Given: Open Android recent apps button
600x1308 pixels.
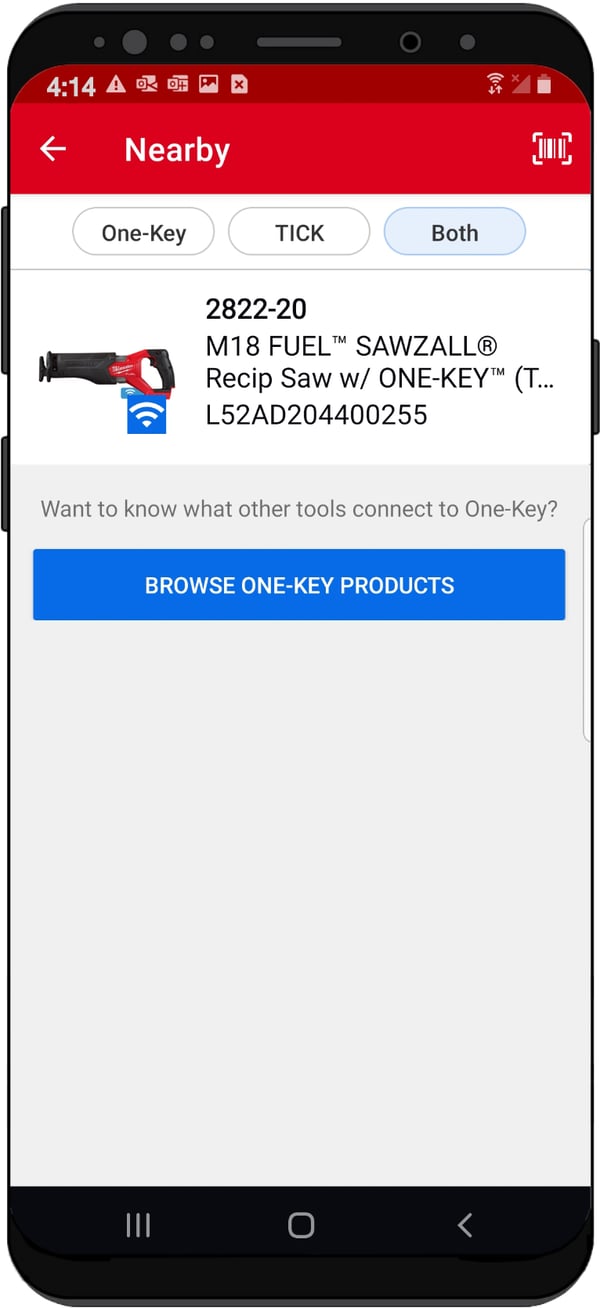Looking at the screenshot, I should point(137,1225).
